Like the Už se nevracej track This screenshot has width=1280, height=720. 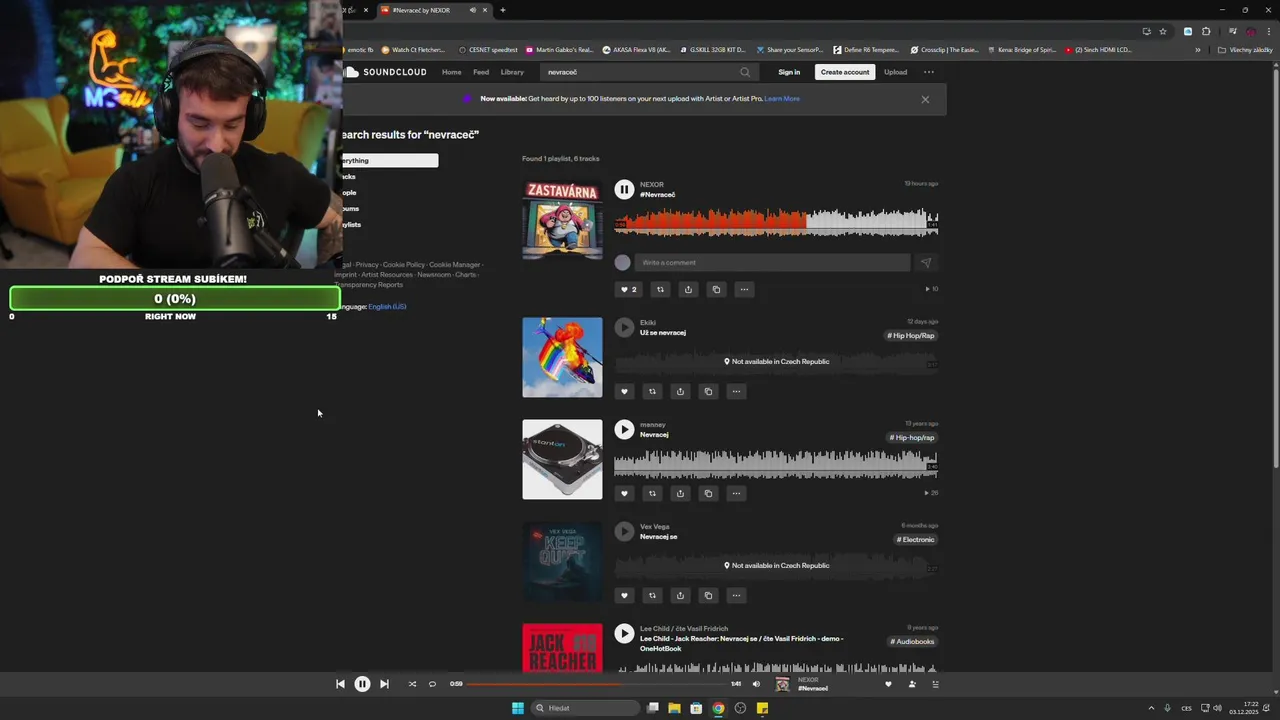(x=624, y=392)
